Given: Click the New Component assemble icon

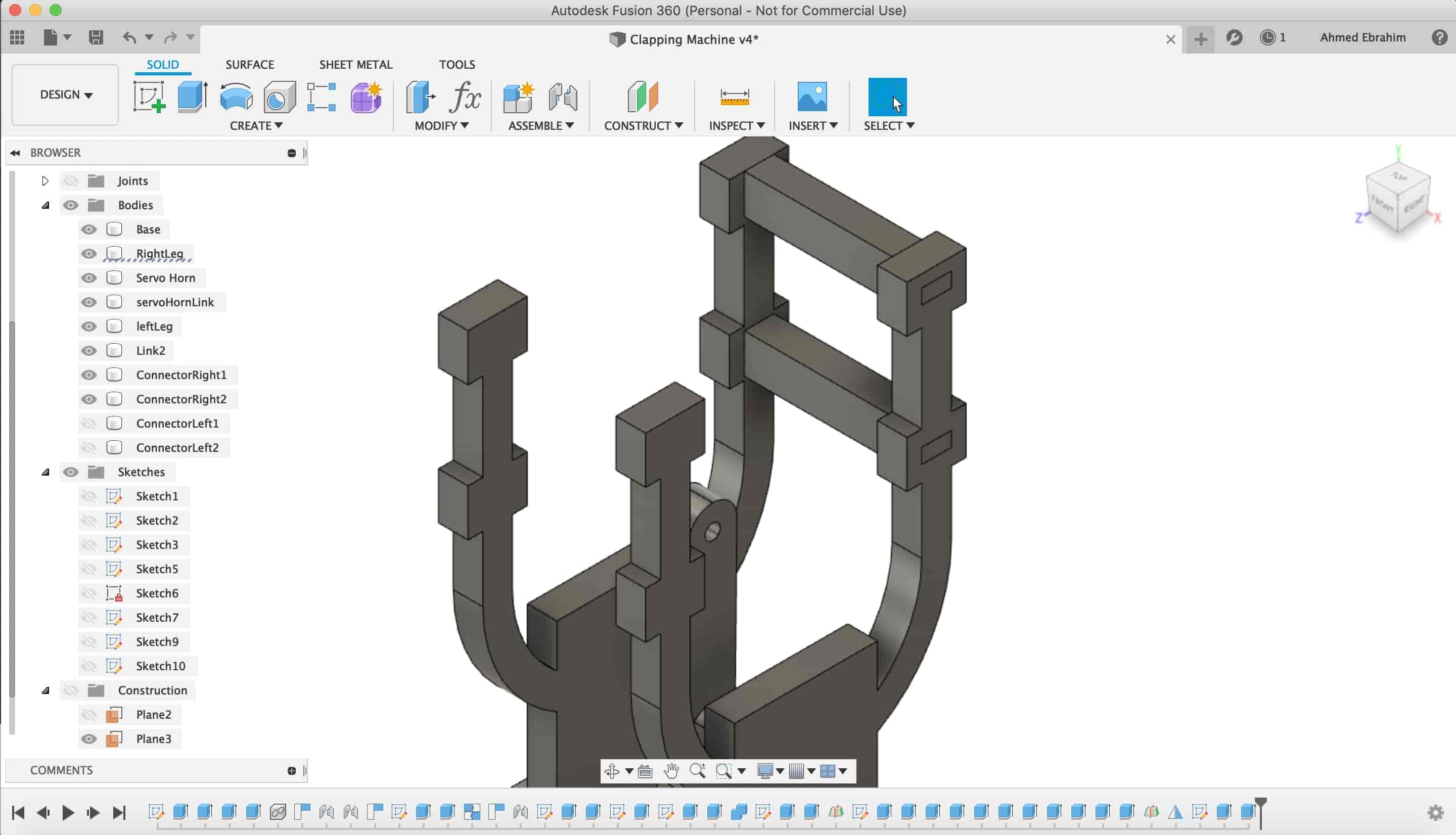Looking at the screenshot, I should point(518,97).
